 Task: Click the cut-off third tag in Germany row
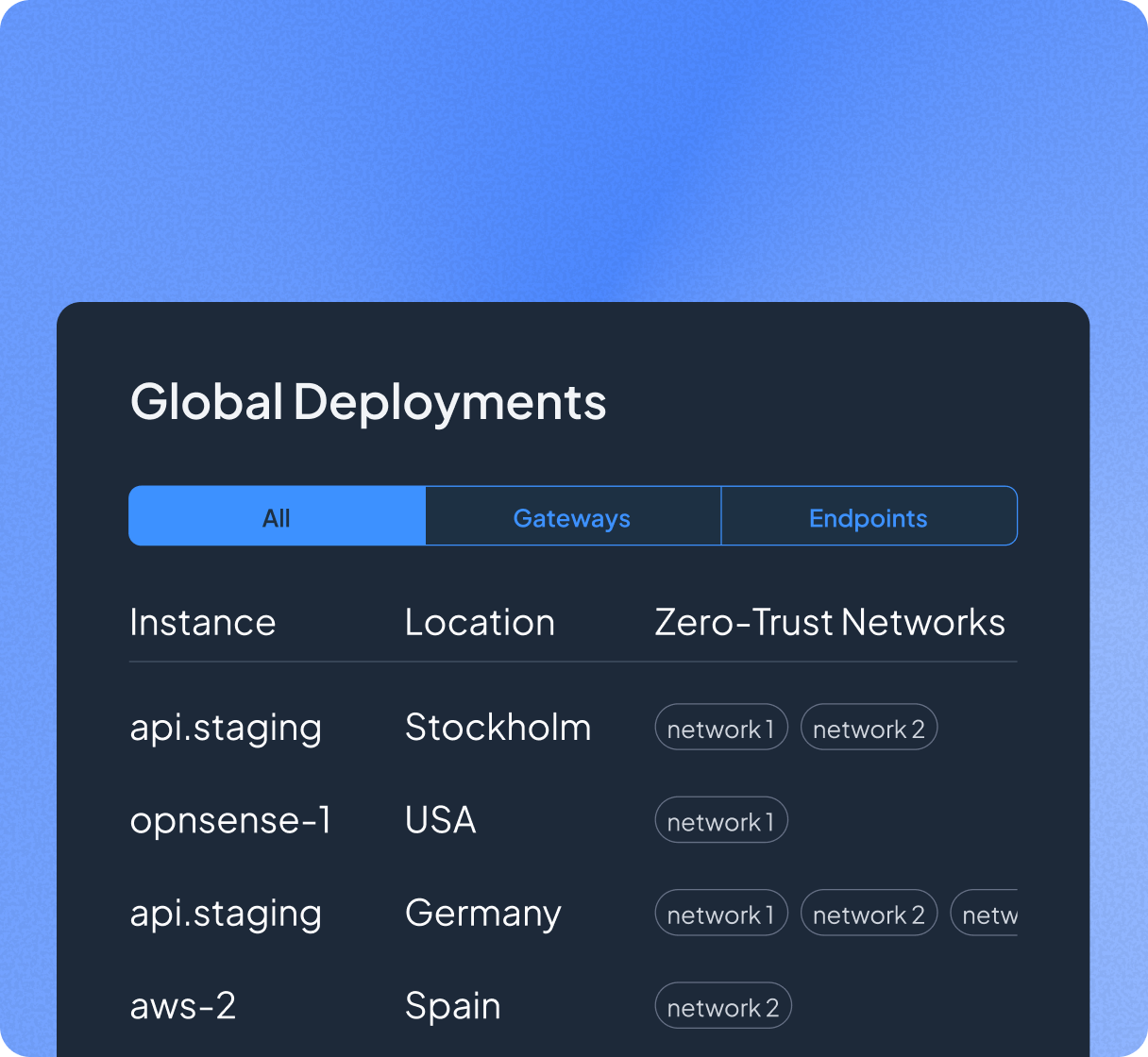(985, 914)
